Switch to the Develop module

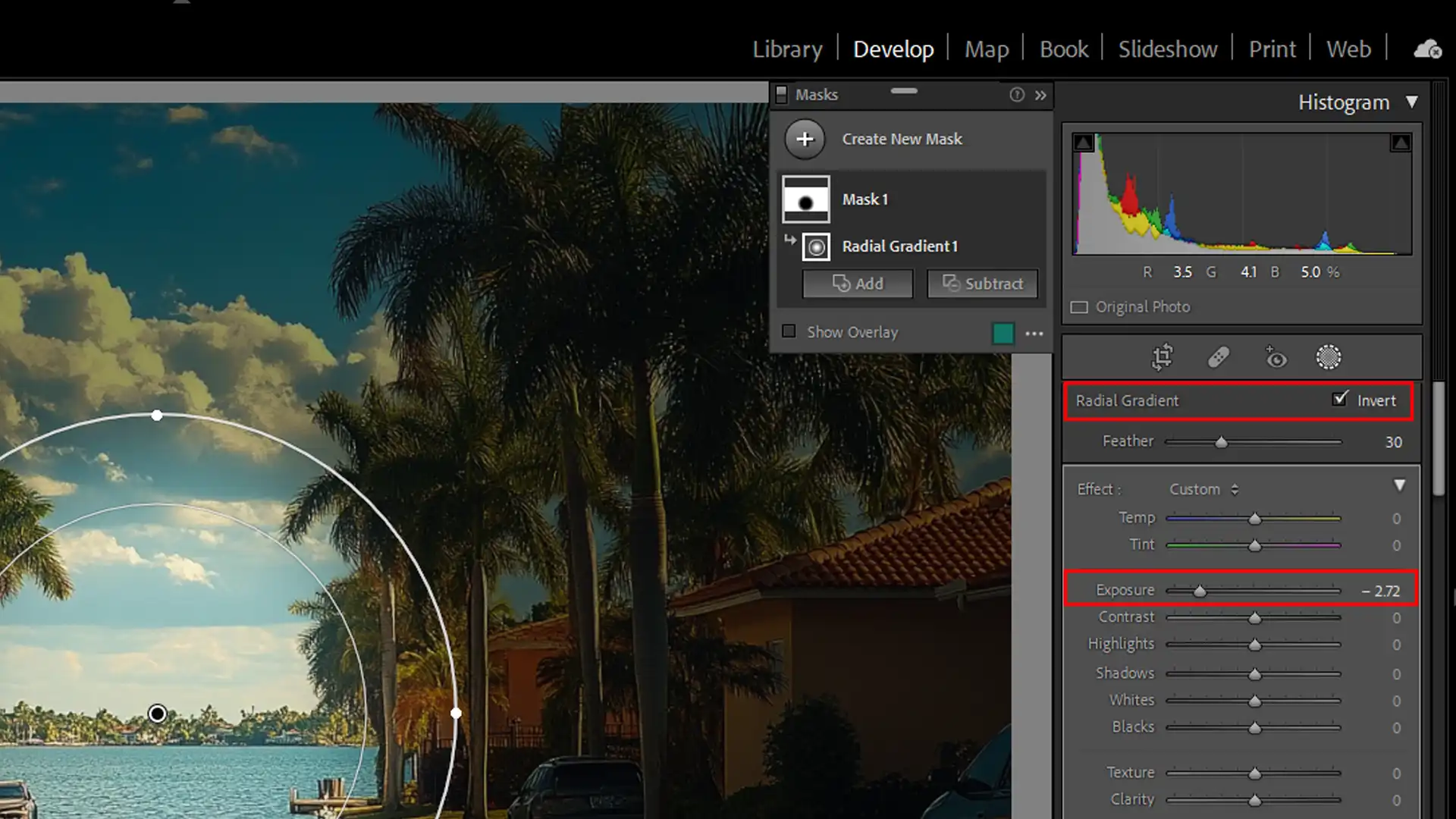893,49
